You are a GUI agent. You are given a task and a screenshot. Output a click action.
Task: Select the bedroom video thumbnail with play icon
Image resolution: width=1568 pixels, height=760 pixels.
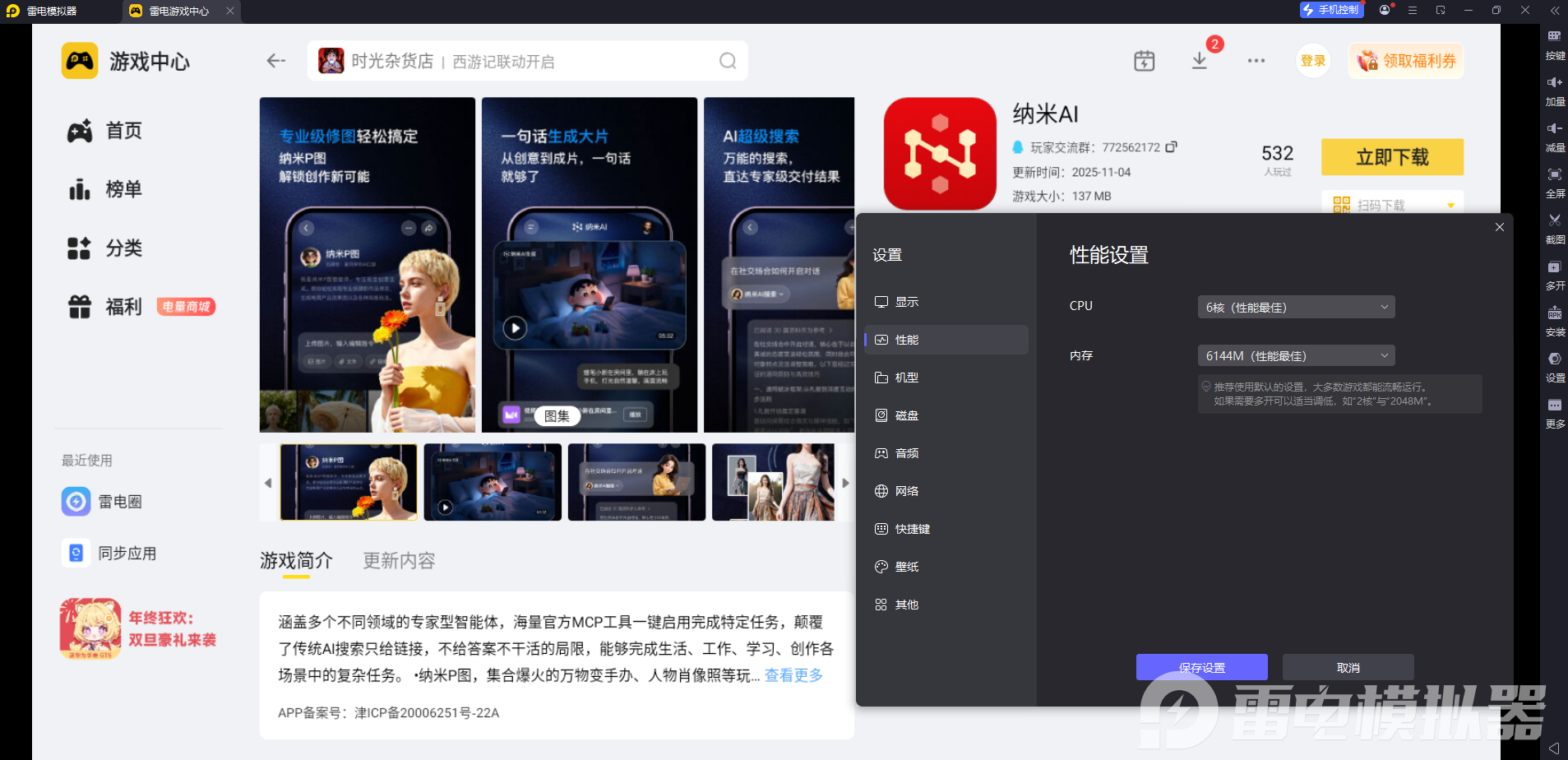[493, 482]
